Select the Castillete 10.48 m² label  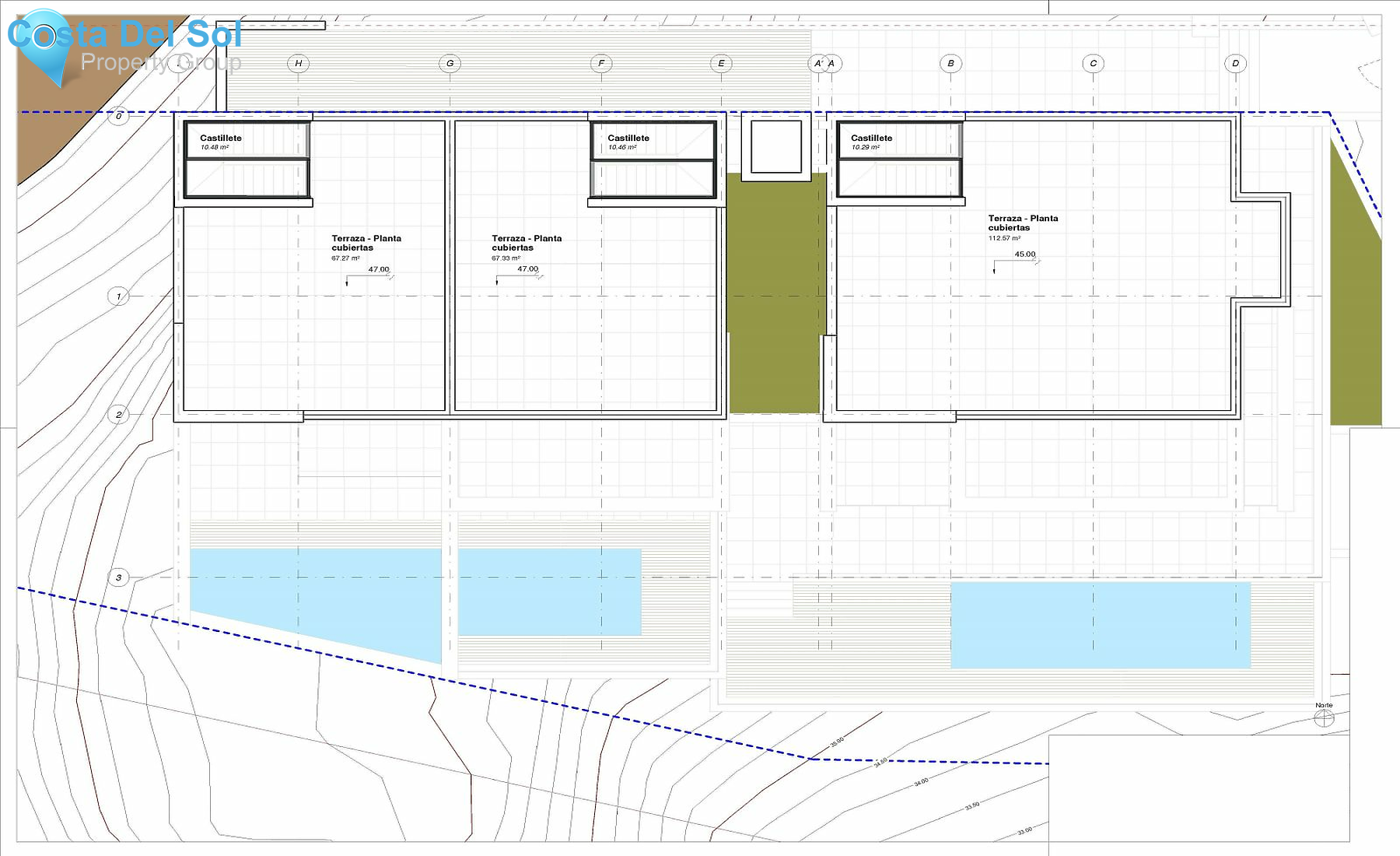(x=221, y=142)
